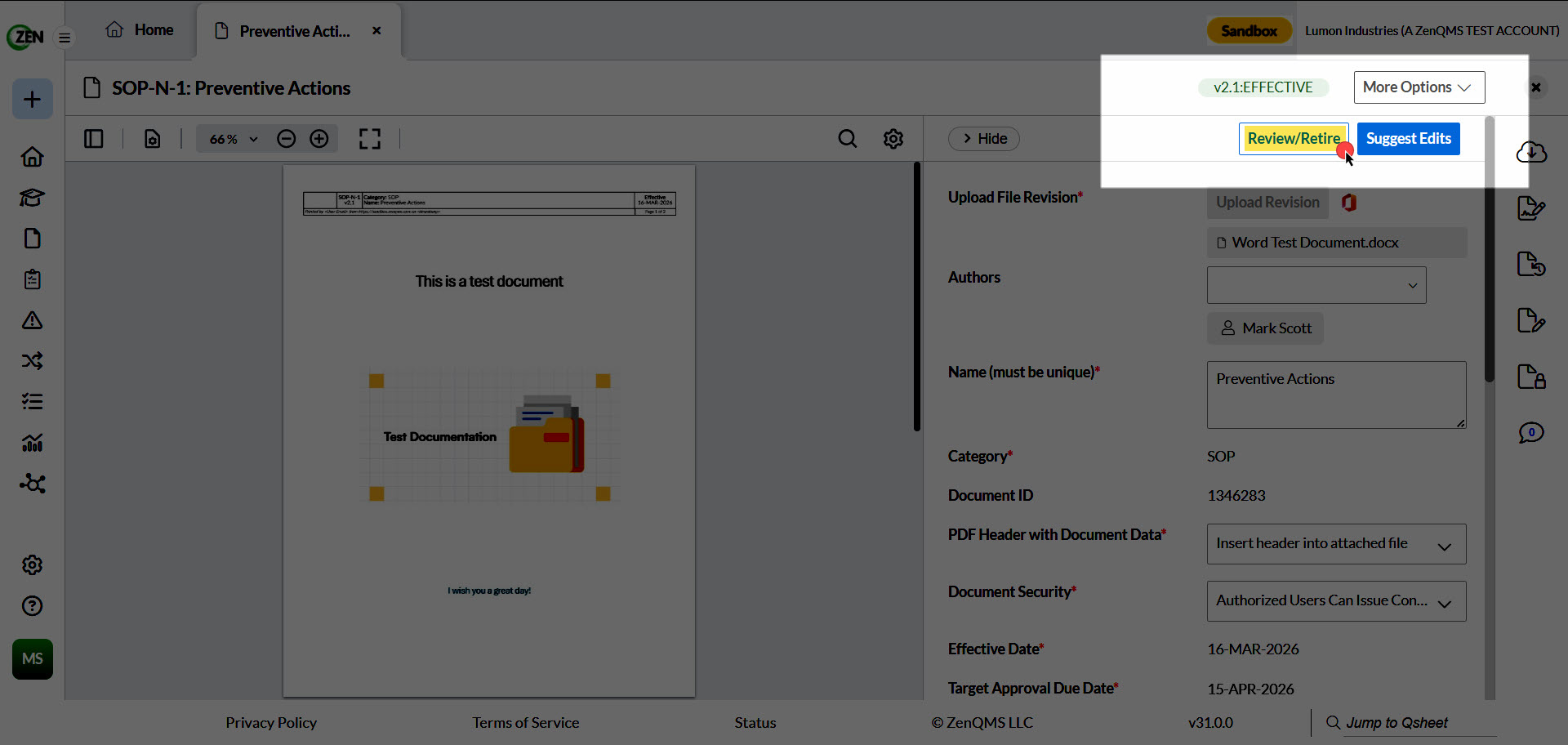Open the Status link in footer
Image resolution: width=1568 pixels, height=745 pixels.
tap(755, 723)
